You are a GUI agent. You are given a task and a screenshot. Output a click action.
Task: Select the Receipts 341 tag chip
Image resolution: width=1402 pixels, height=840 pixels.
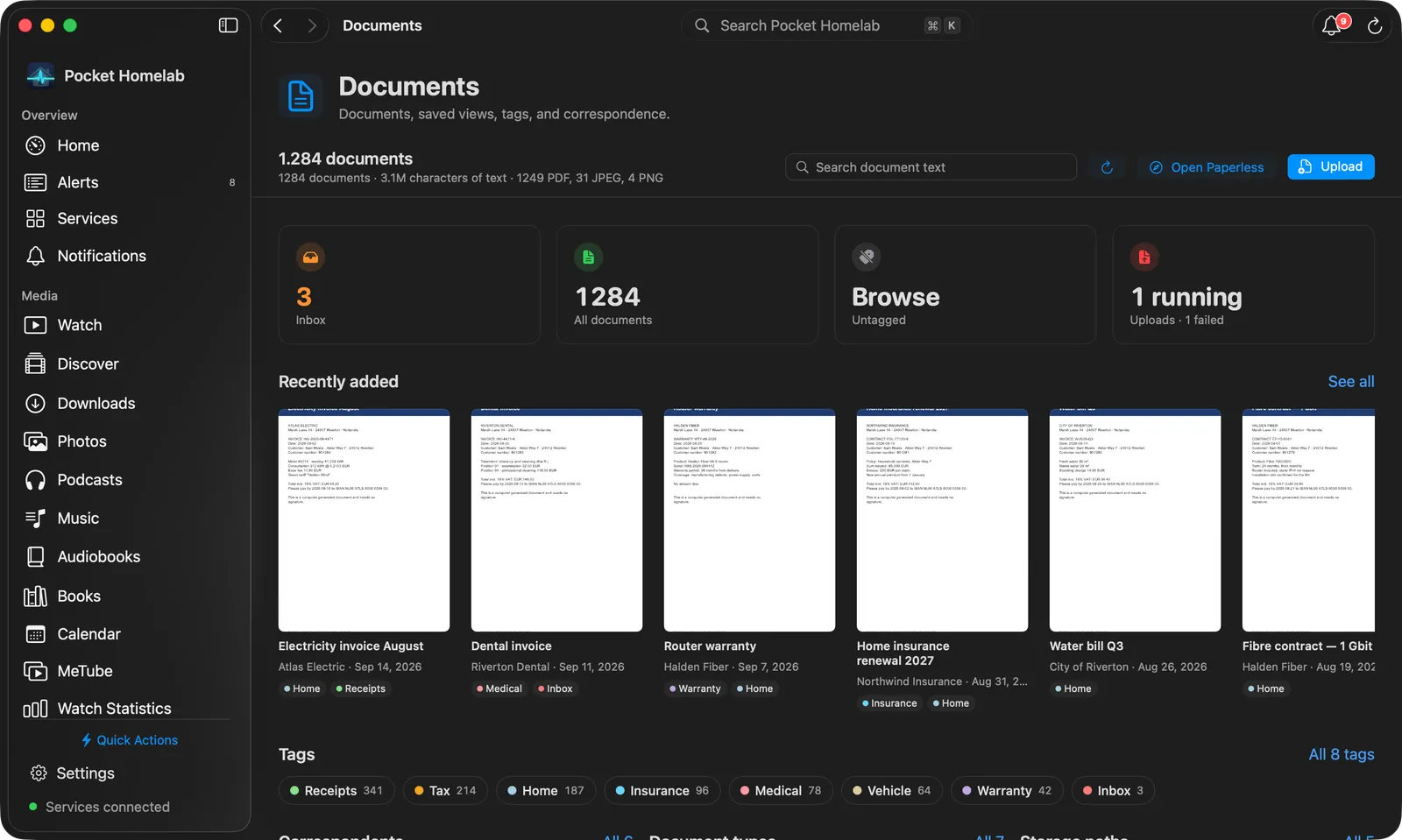coord(336,791)
